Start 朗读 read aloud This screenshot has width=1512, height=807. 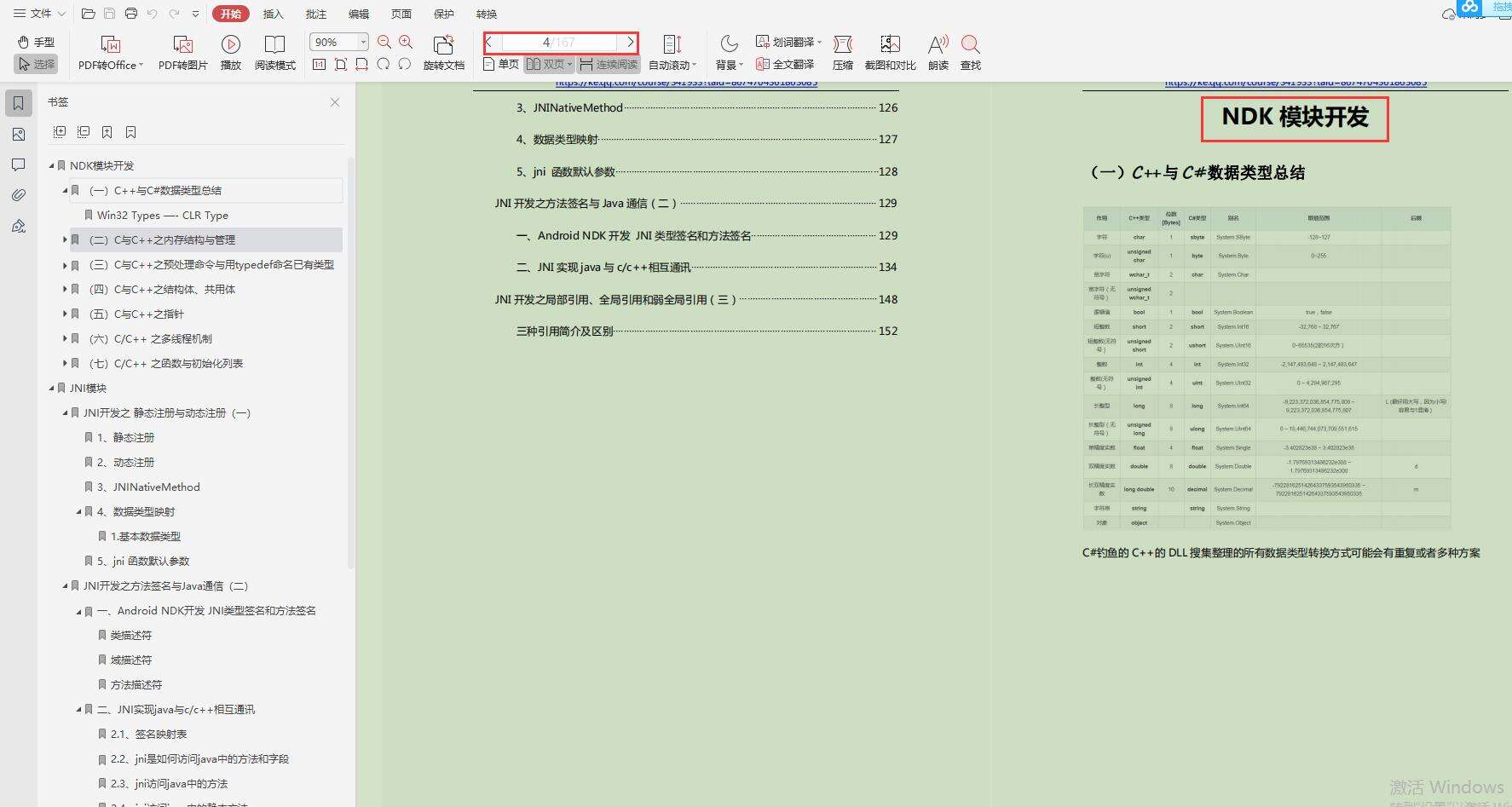[938, 53]
